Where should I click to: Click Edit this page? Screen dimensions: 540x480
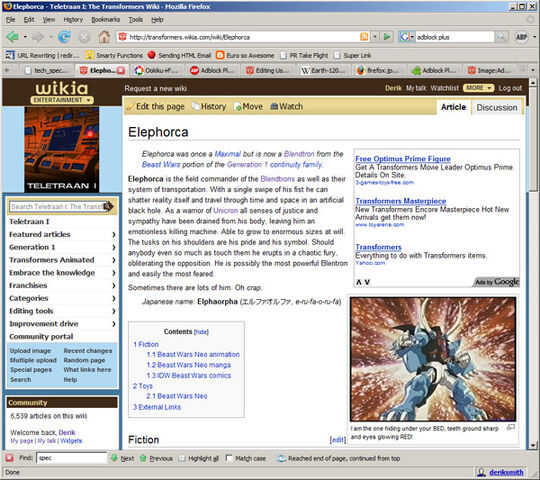click(x=156, y=107)
